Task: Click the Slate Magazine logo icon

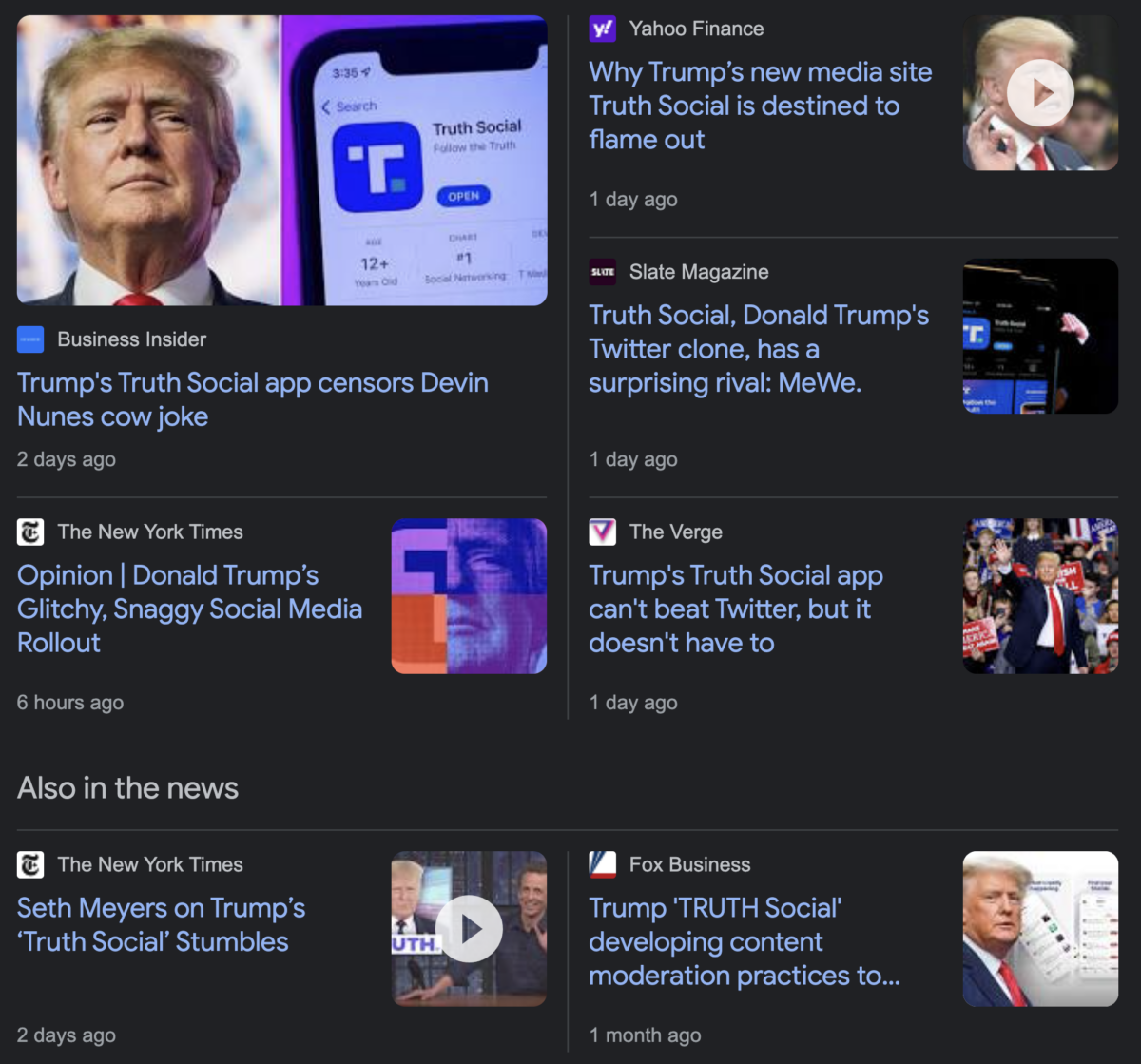Action: (x=603, y=272)
